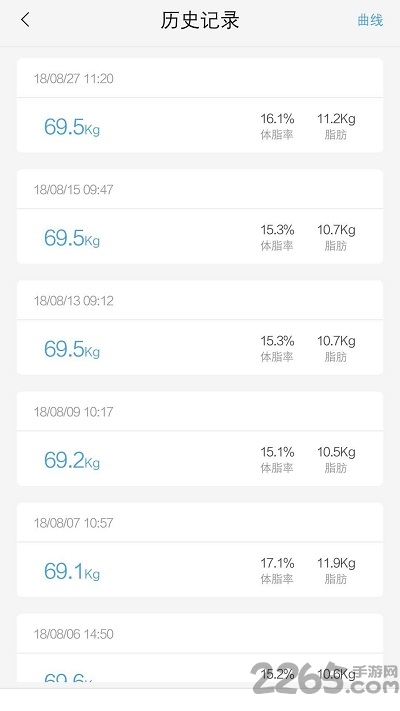Tap 69.5Kg weight in 08/27 record
The width and height of the screenshot is (400, 711).
point(72,127)
